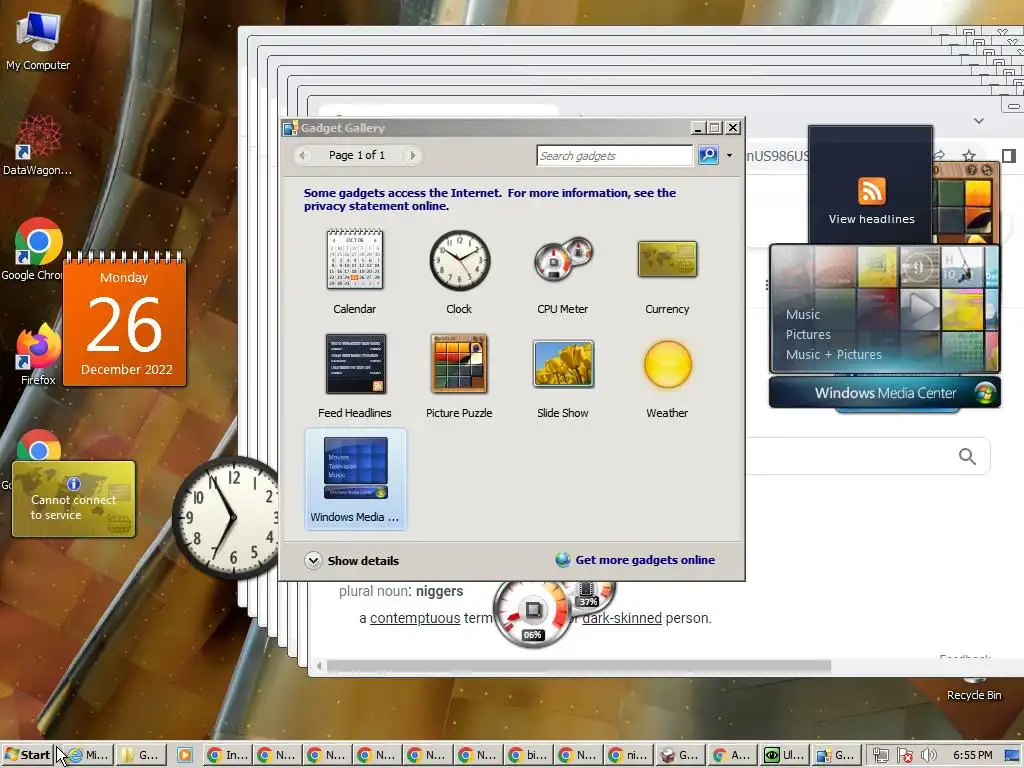Select Music in Media Center gadget
This screenshot has height=768, width=1024.
803,315
